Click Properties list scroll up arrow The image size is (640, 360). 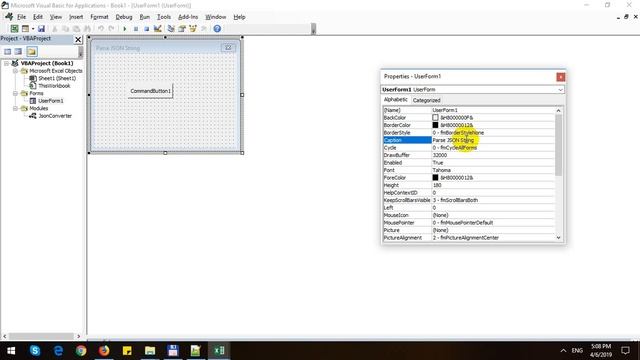point(558,111)
